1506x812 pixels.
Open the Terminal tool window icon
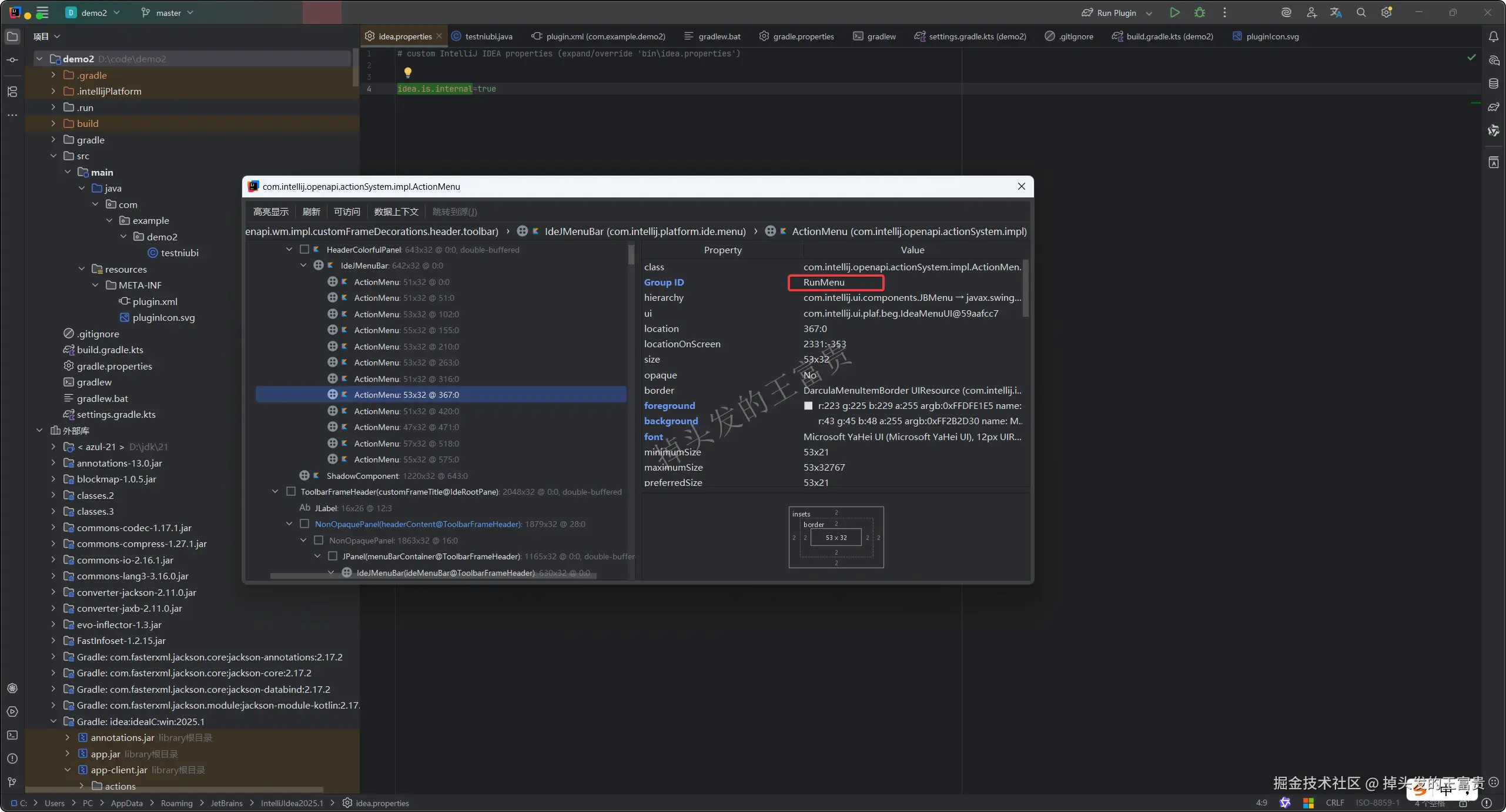pos(12,735)
